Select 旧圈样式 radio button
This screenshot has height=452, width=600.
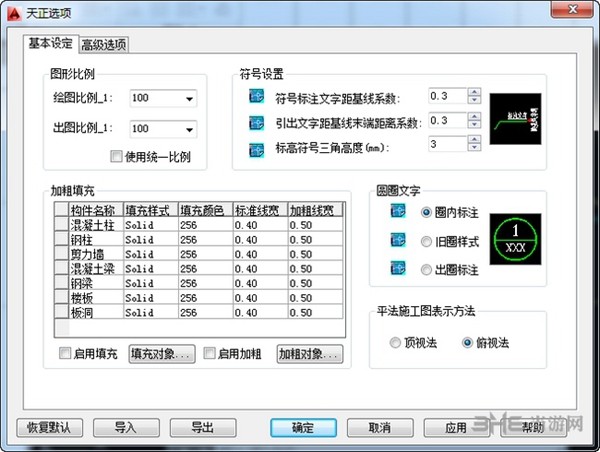[x=426, y=242]
